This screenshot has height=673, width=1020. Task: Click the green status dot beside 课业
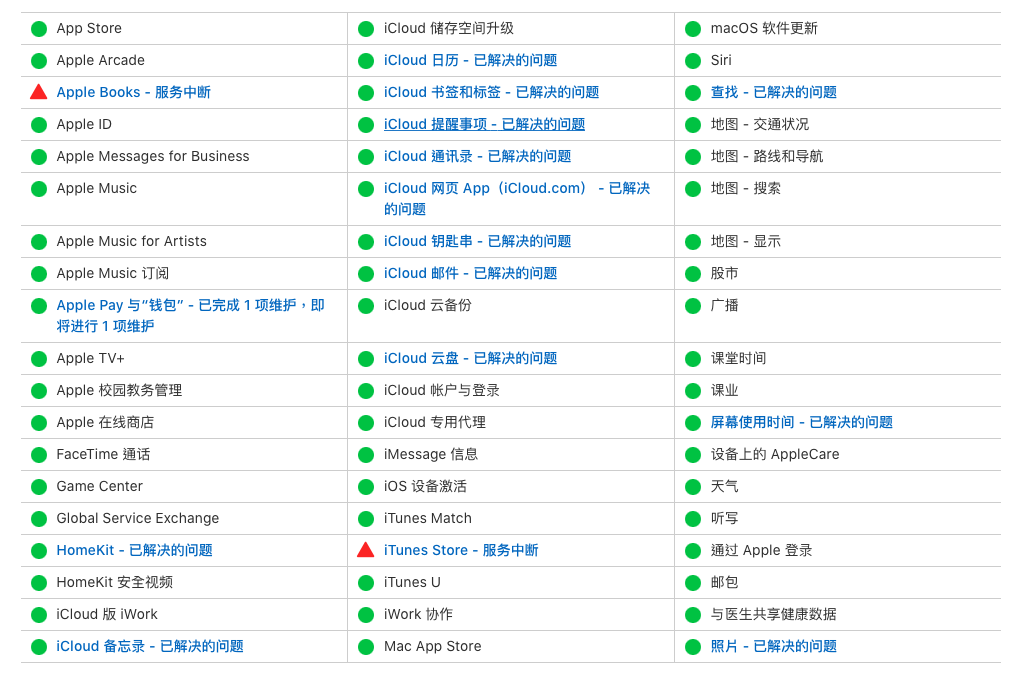[x=693, y=390]
